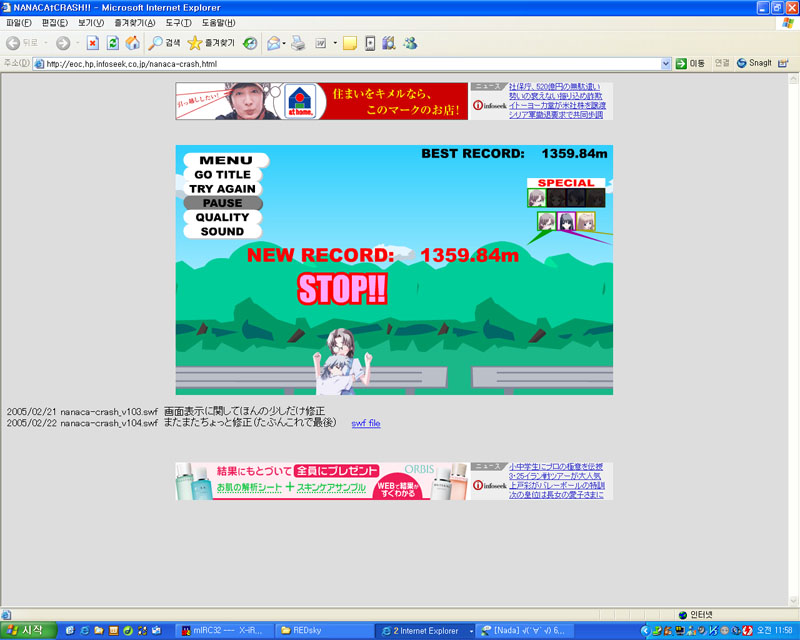Image resolution: width=800 pixels, height=640 pixels.
Task: Open the swf file link
Action: pos(366,424)
